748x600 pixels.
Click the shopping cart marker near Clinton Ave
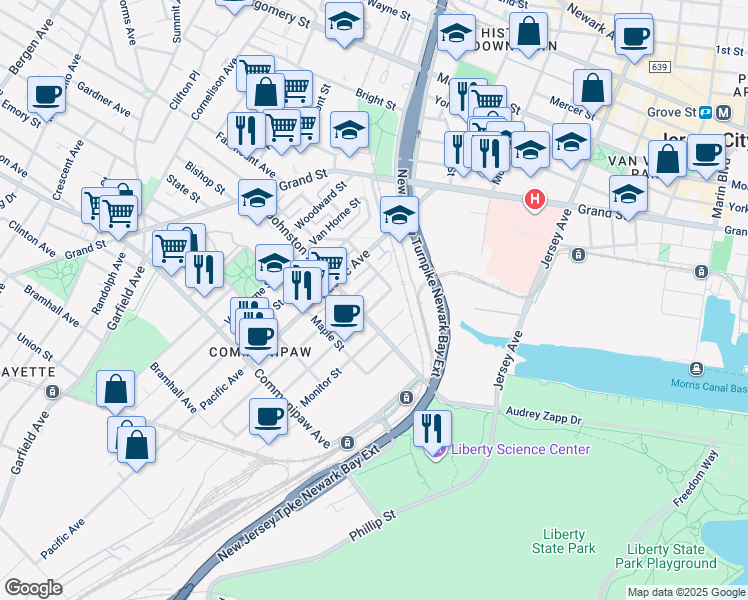coord(118,217)
